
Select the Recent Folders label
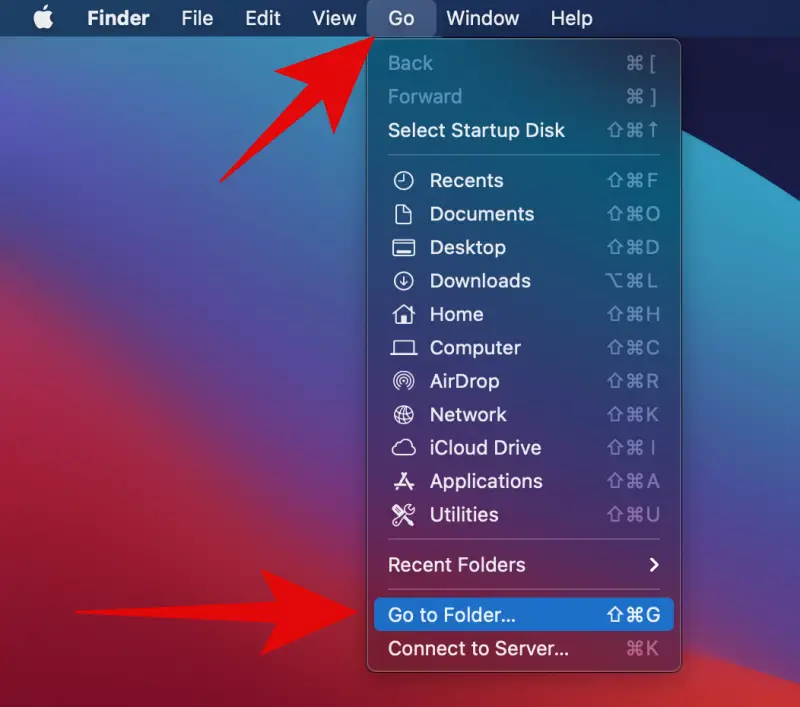(x=457, y=565)
